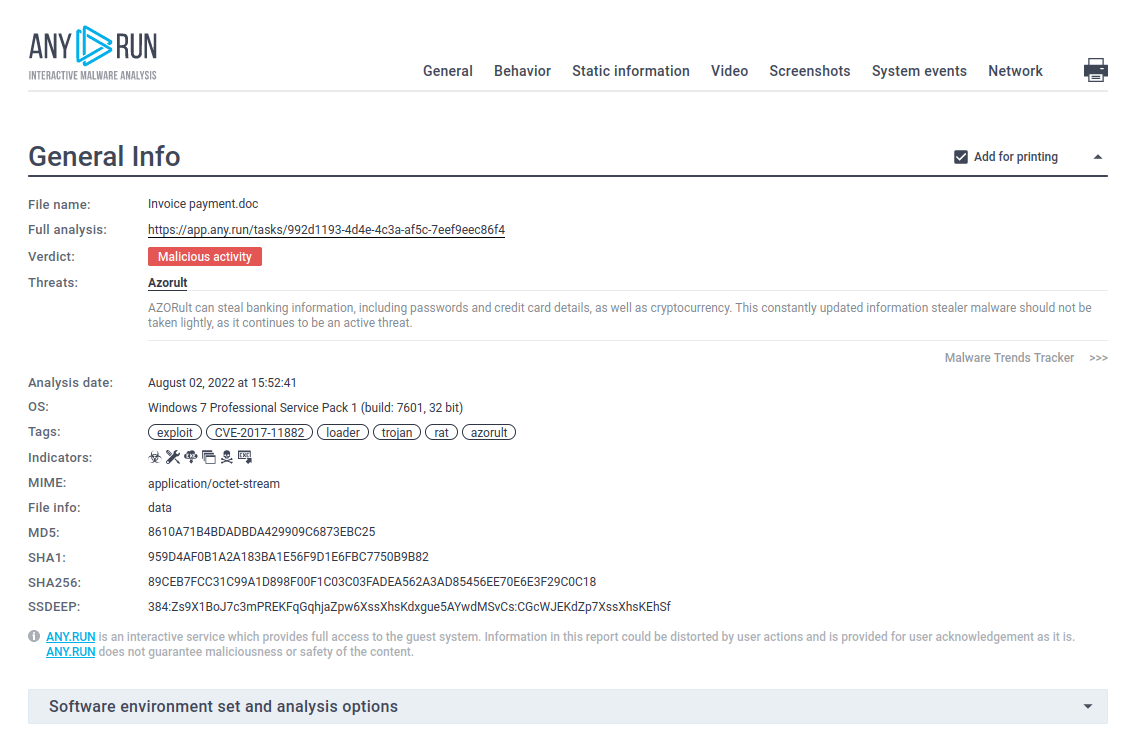1134x745 pixels.
Task: Collapse the General Info section chevron
Action: (1098, 157)
